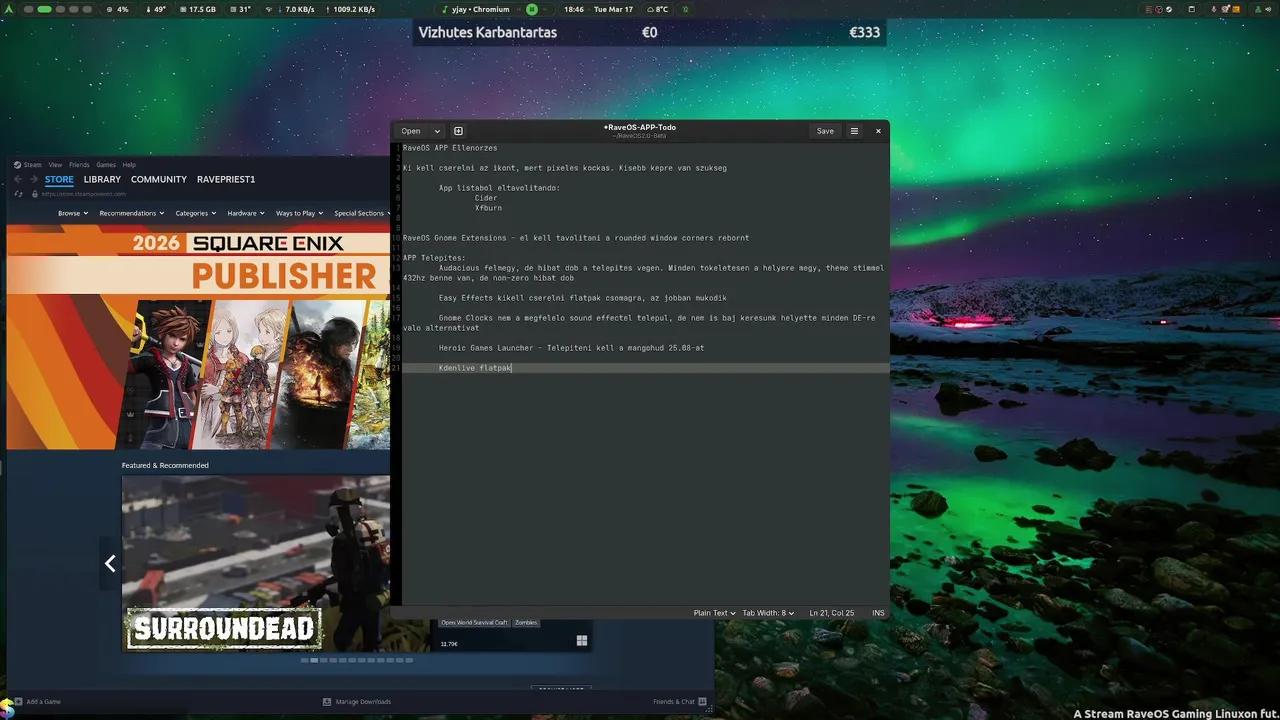Click the colorful S icon at bottom-left corner
The height and width of the screenshot is (720, 1280).
(7, 708)
